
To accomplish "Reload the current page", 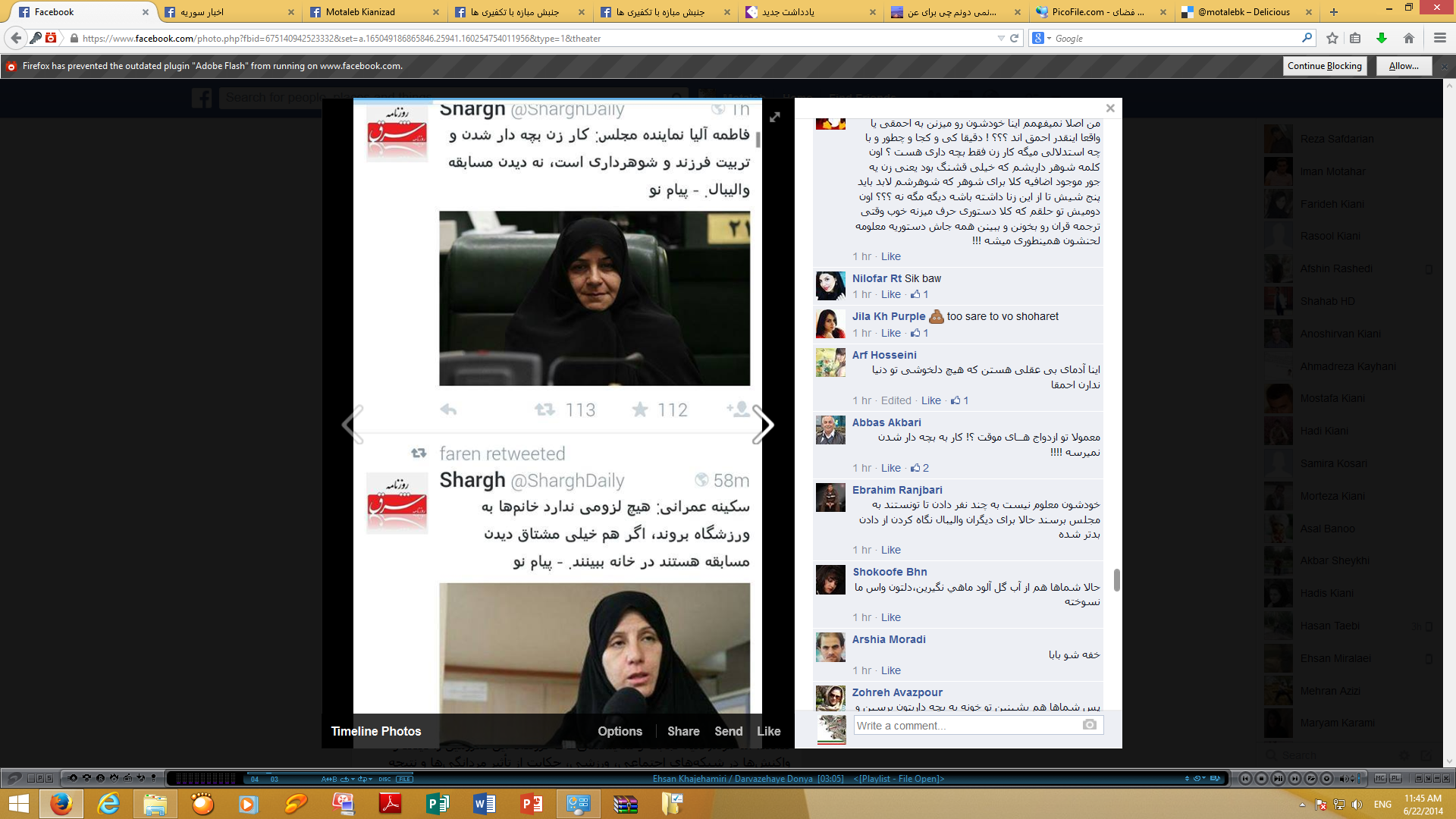I will click(x=1014, y=38).
